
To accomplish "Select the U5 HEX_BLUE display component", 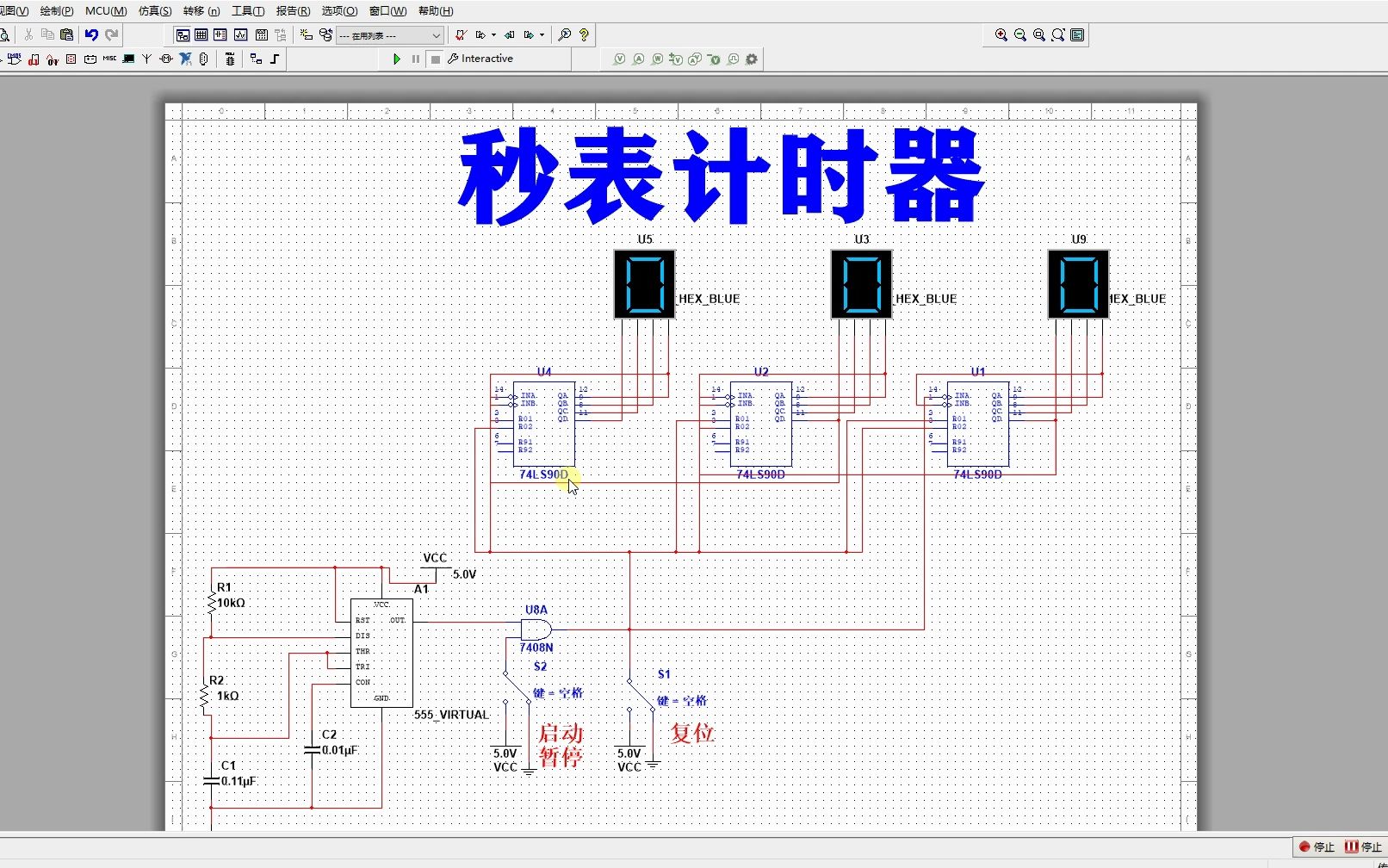I will coord(644,282).
